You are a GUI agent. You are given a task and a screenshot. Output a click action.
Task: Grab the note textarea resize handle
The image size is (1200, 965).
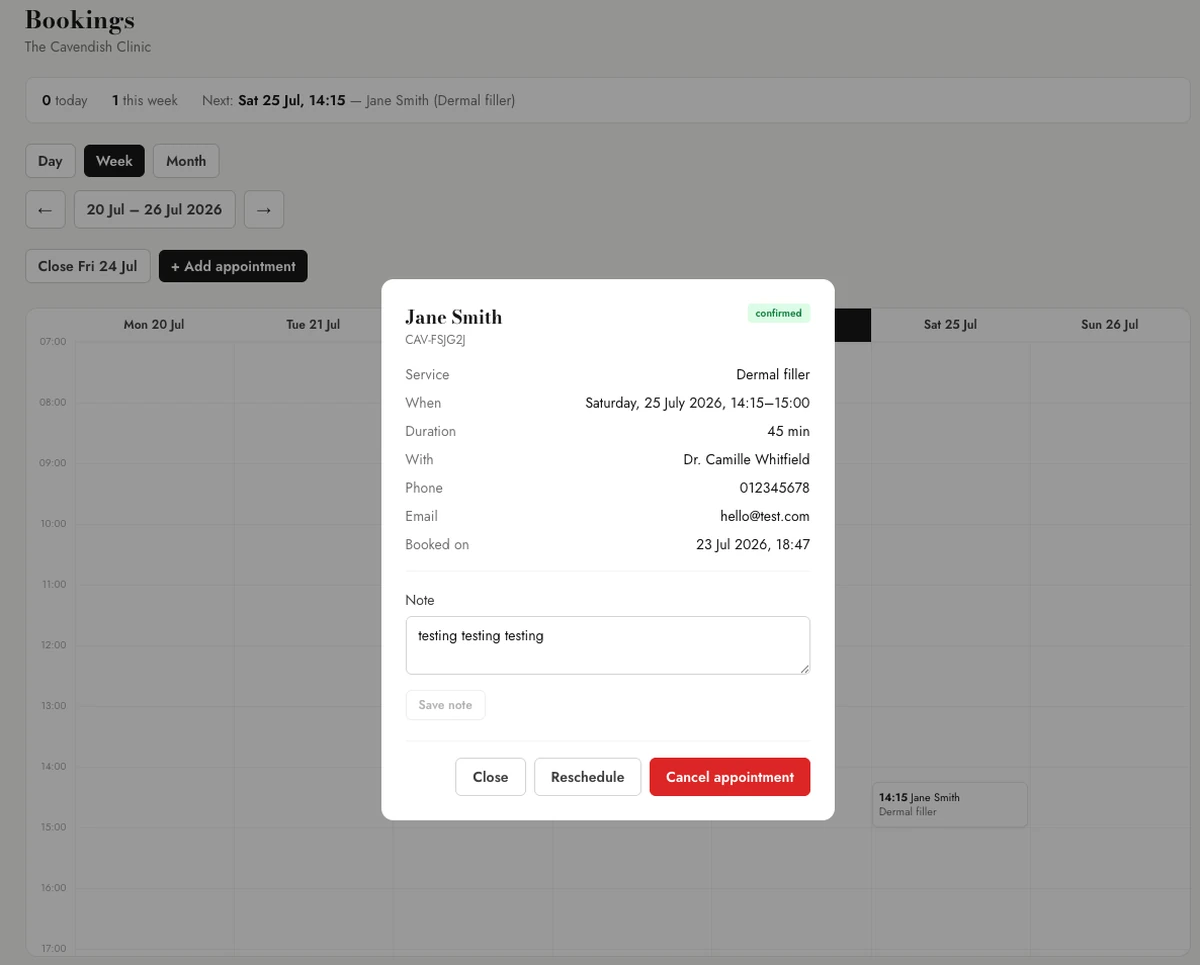tap(803, 668)
